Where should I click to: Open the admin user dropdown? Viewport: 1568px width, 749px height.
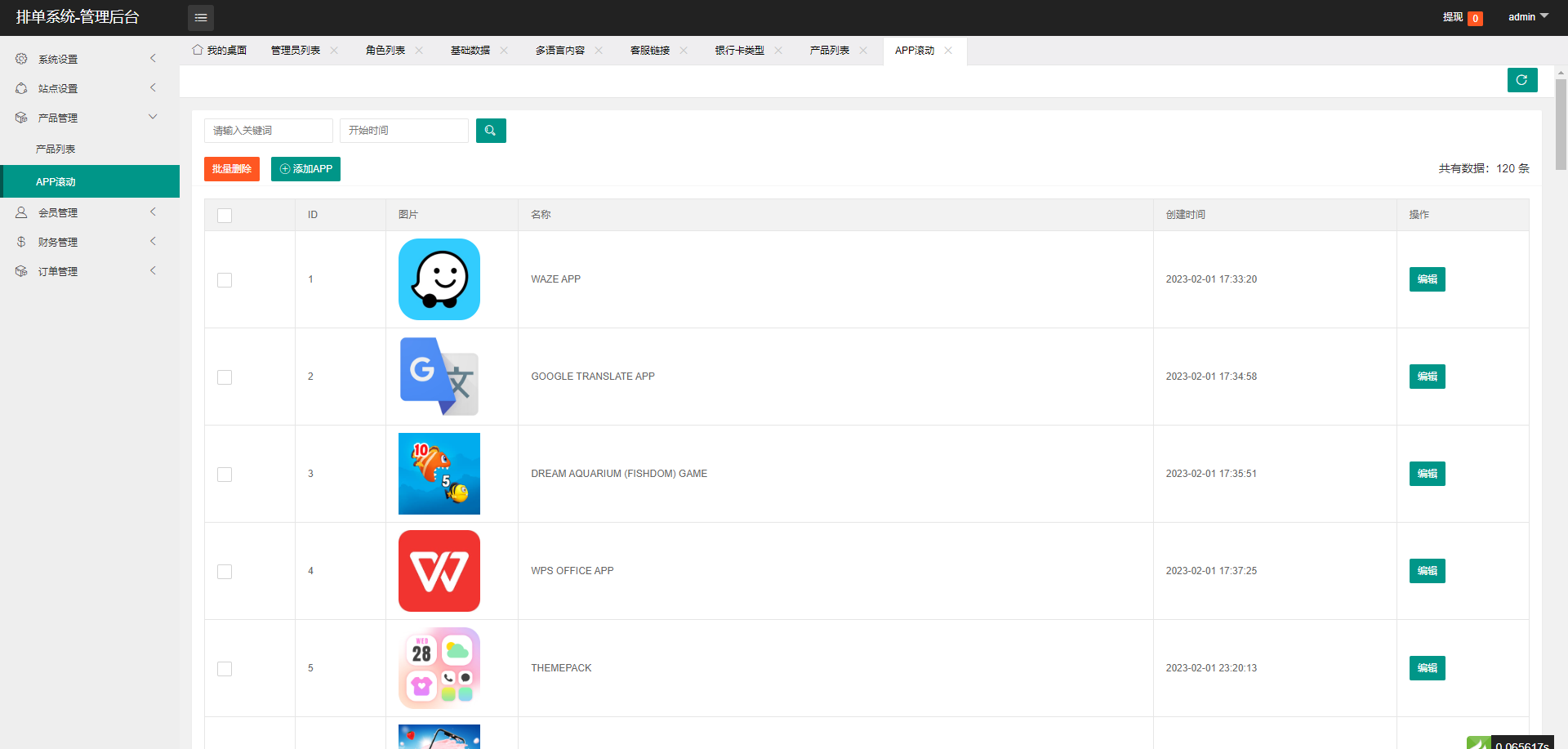[1527, 17]
